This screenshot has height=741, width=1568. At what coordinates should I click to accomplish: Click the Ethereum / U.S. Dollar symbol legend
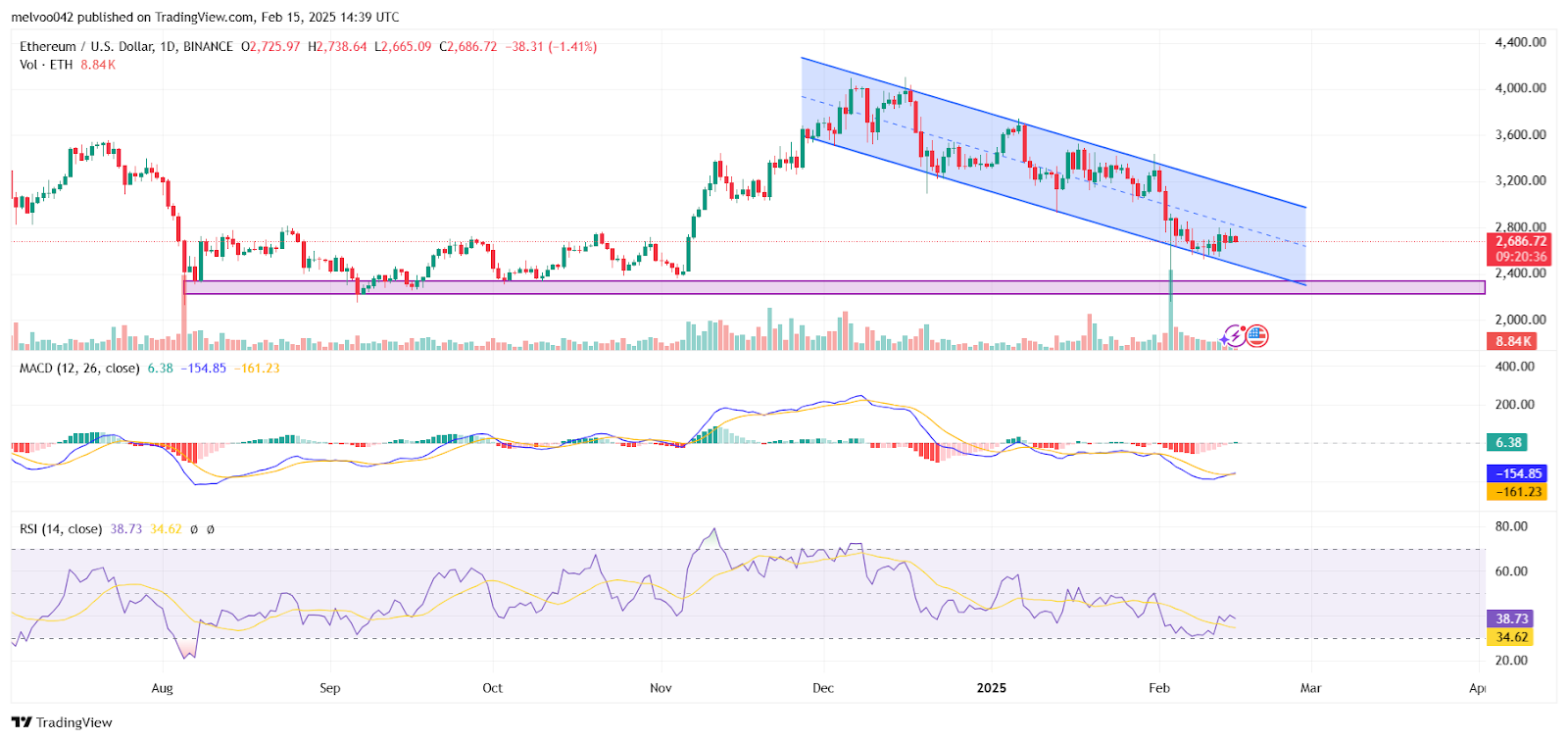(126, 46)
